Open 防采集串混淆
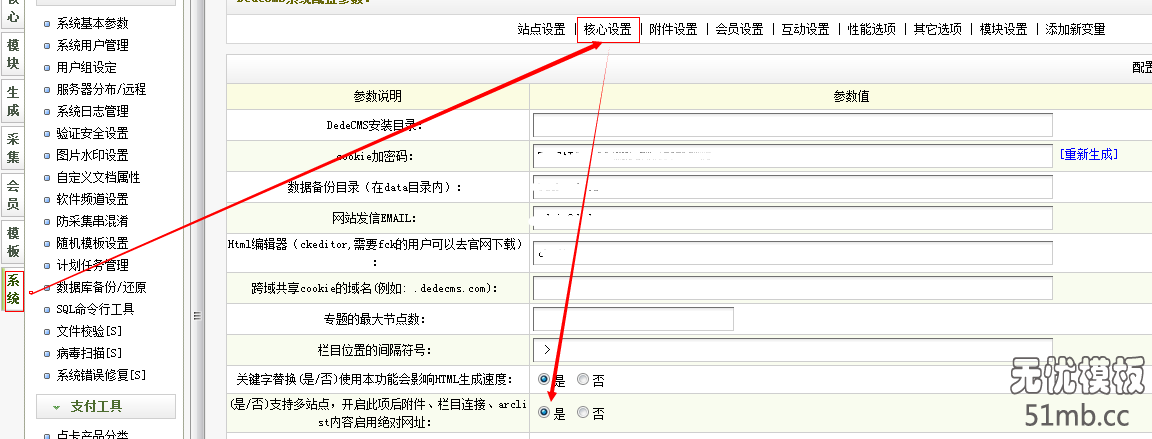 point(92,222)
